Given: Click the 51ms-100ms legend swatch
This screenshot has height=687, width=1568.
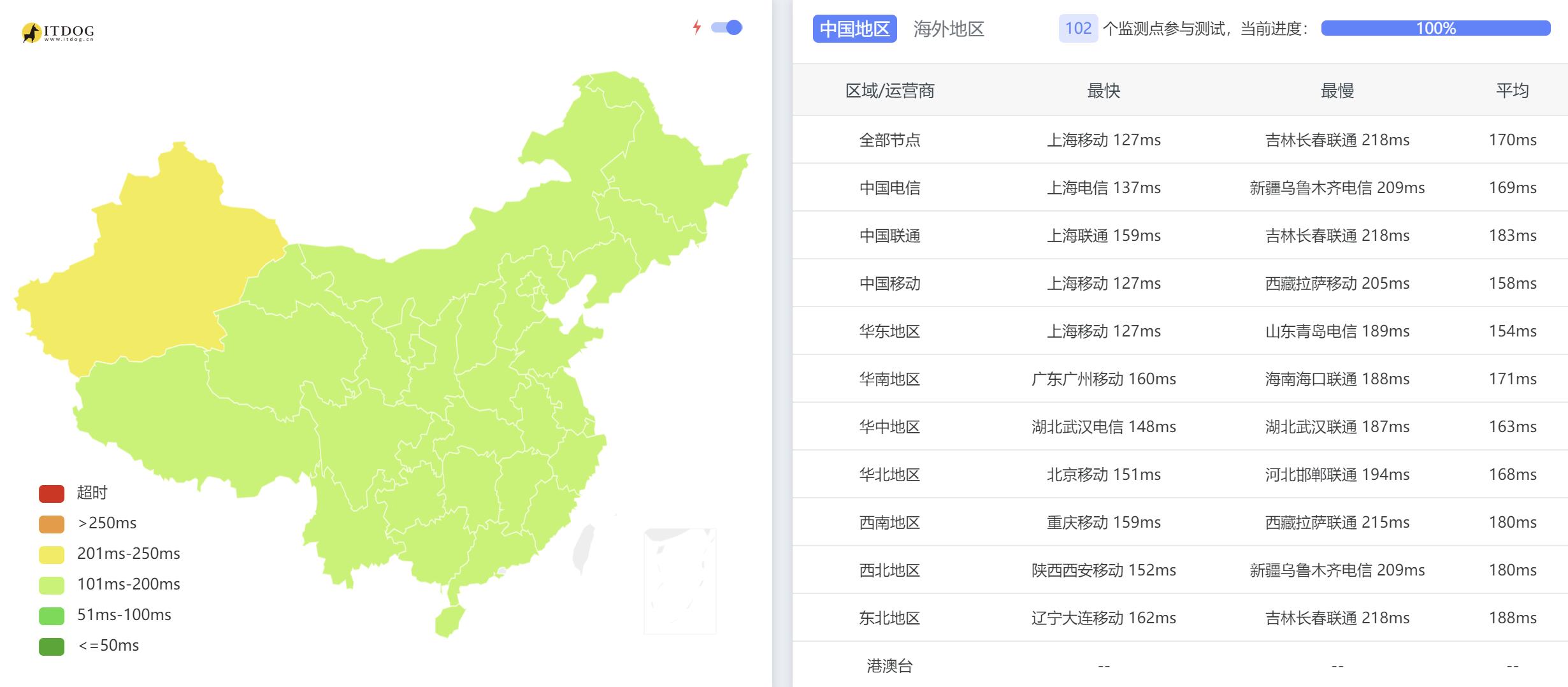Looking at the screenshot, I should [x=52, y=616].
